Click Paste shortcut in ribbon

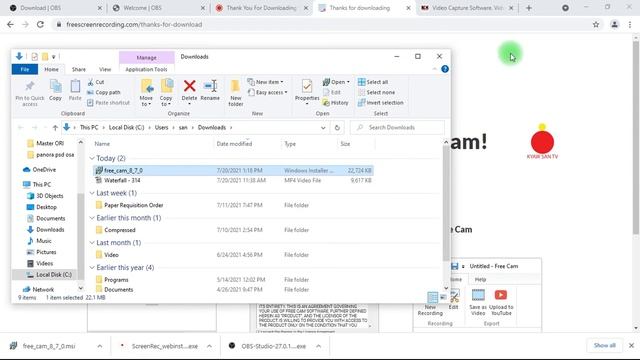tap(109, 103)
